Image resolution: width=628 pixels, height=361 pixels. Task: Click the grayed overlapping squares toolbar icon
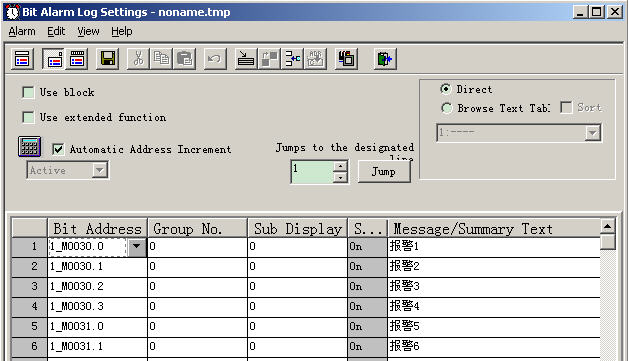[x=269, y=59]
